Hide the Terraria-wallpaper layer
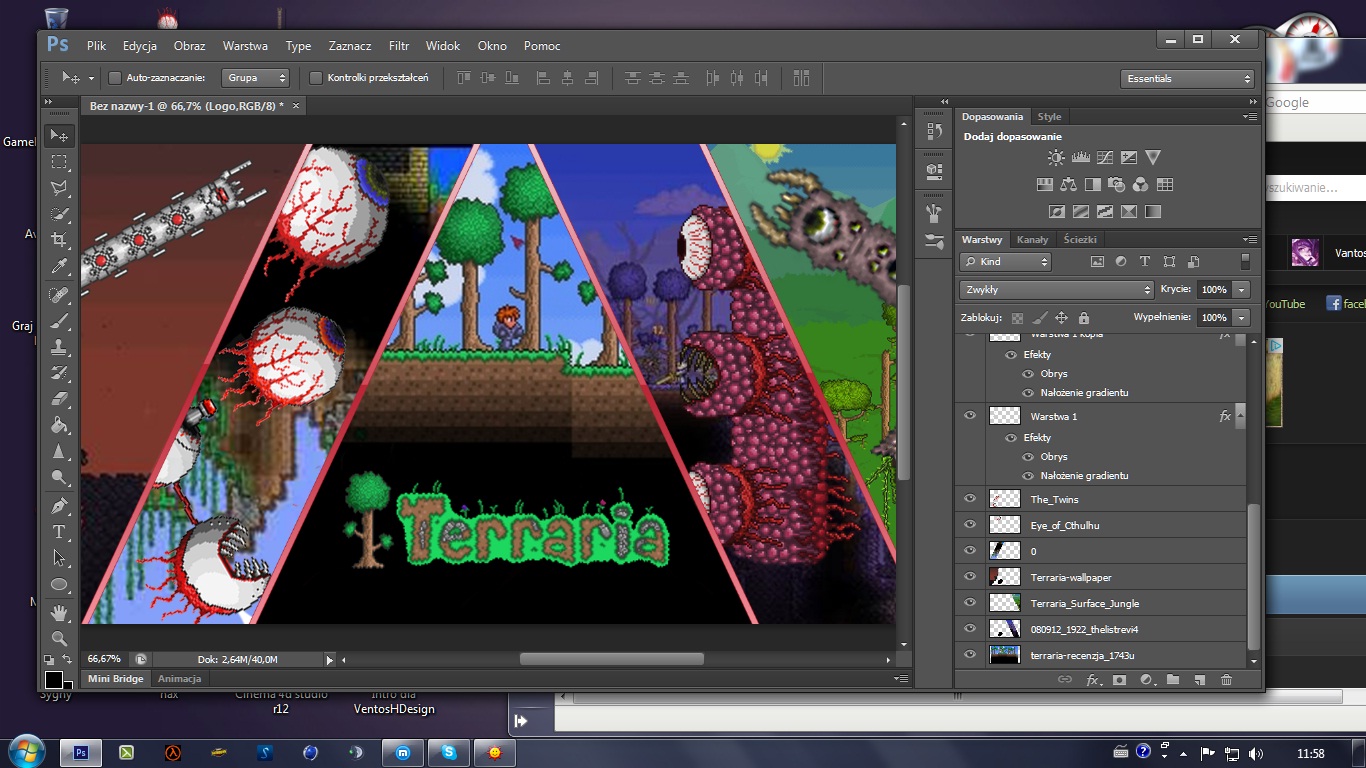Viewport: 1366px width, 768px height. point(969,577)
